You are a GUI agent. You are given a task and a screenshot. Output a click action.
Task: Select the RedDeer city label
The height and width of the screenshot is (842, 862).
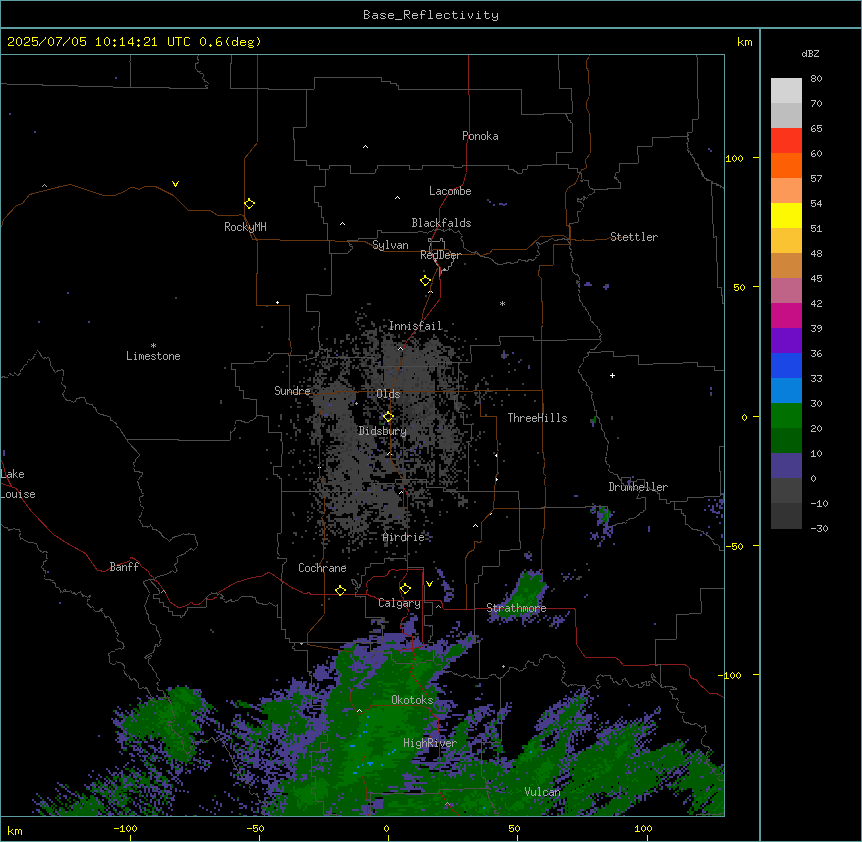pyautogui.click(x=440, y=255)
